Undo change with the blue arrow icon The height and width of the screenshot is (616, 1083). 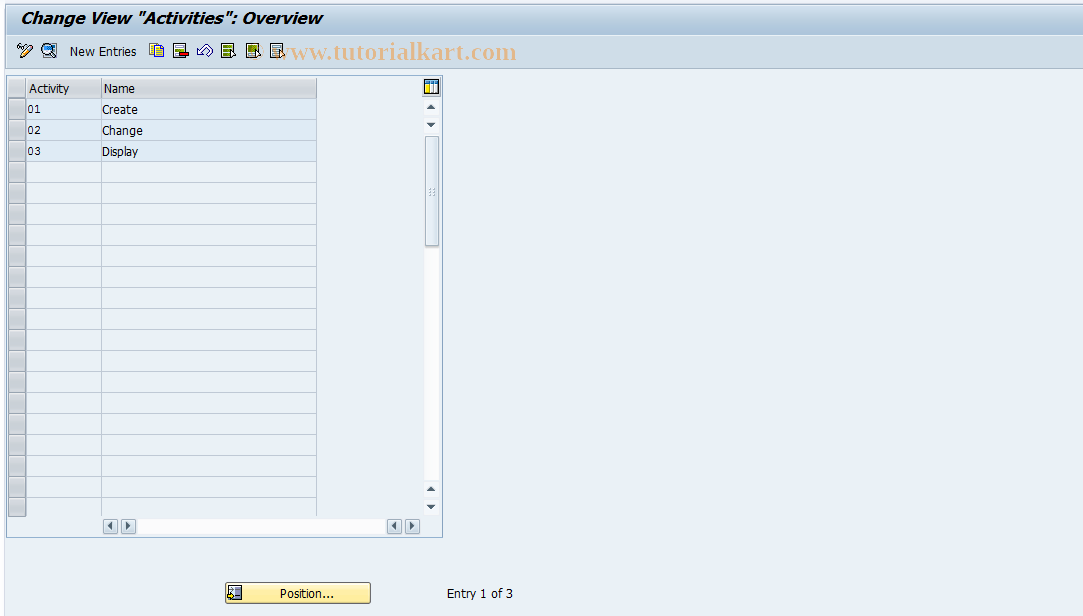204,51
